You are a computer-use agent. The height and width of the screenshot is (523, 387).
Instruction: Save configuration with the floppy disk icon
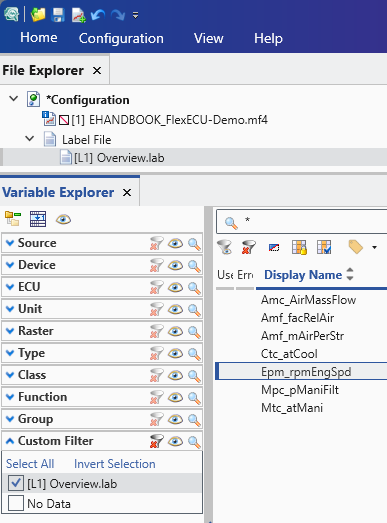coord(58,15)
